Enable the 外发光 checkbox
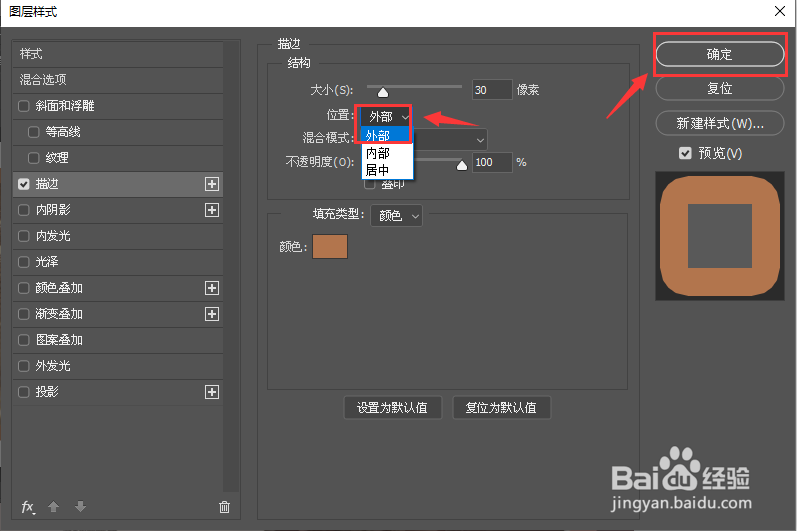Image resolution: width=797 pixels, height=531 pixels. point(23,366)
